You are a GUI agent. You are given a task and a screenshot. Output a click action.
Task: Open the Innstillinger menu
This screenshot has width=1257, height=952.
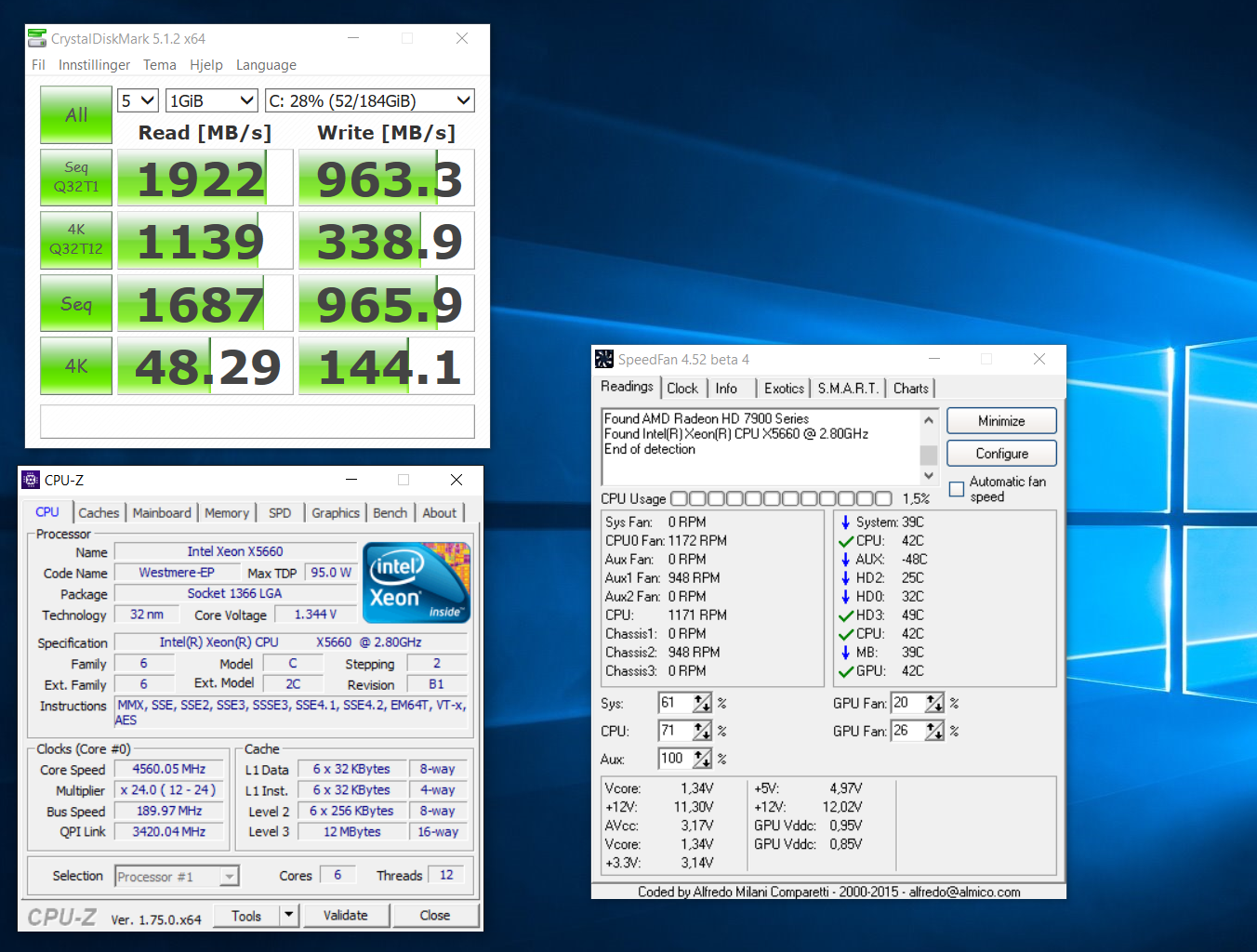pos(94,65)
